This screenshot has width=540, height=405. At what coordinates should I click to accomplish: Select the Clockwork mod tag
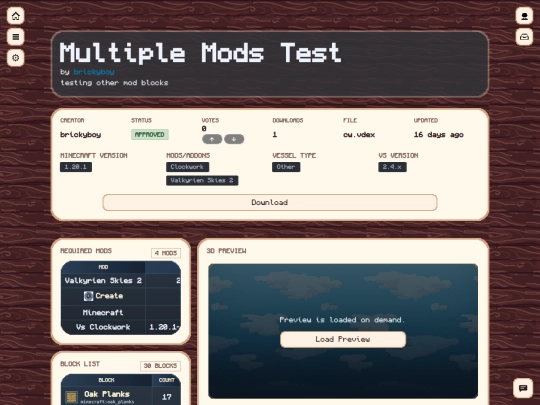187,167
